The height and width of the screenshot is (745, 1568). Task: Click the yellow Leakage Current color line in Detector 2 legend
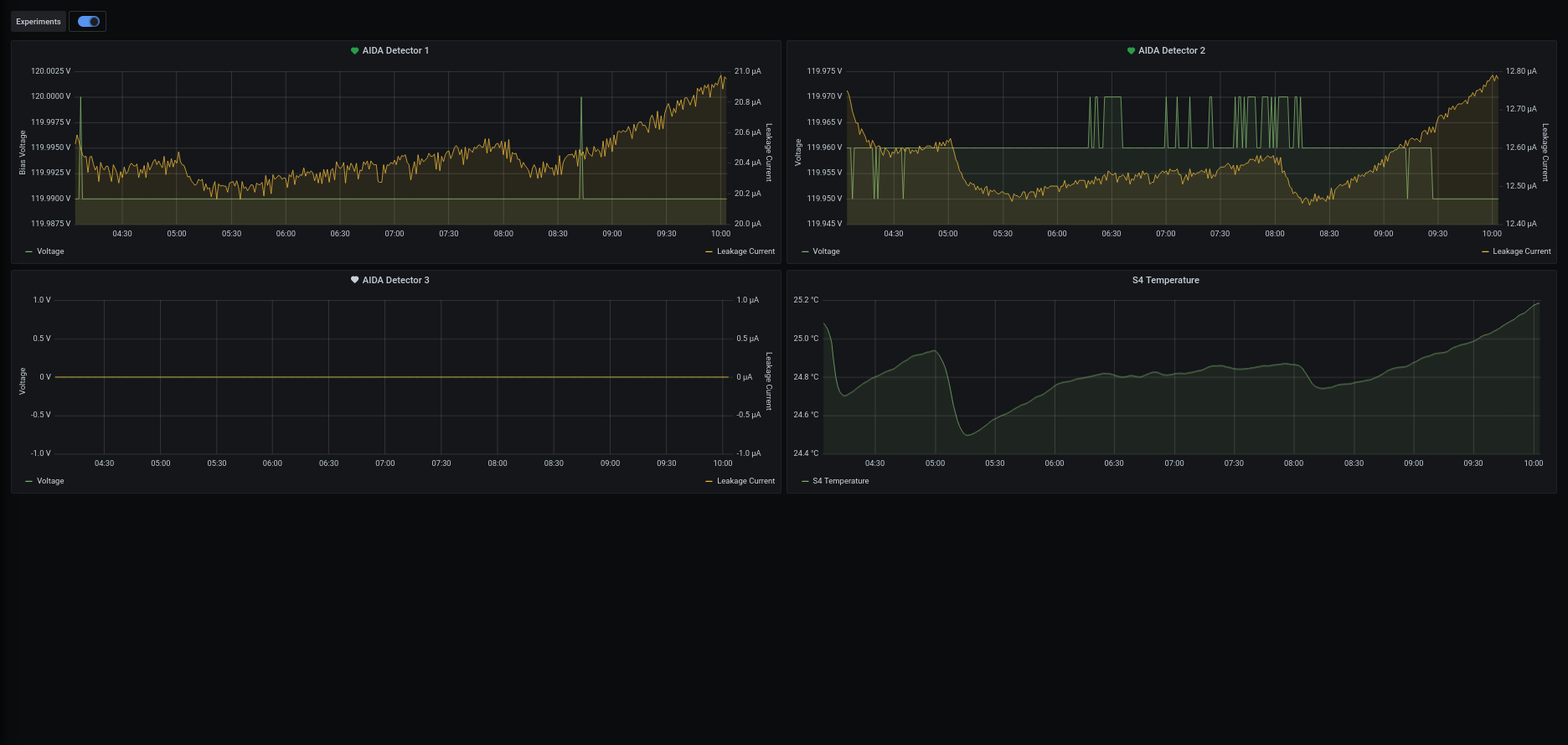1485,251
